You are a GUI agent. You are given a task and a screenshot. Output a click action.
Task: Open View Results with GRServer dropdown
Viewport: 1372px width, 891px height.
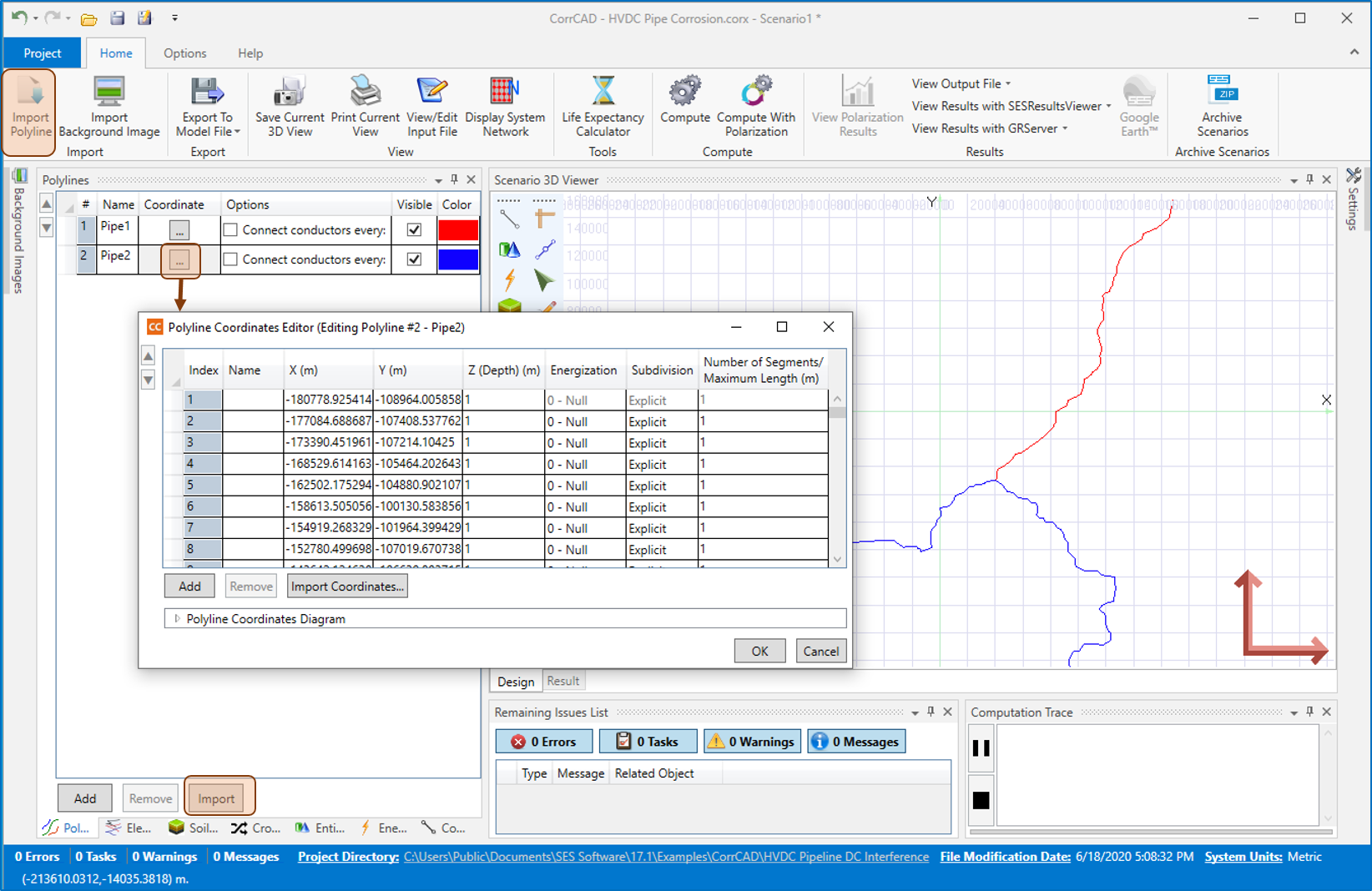990,128
